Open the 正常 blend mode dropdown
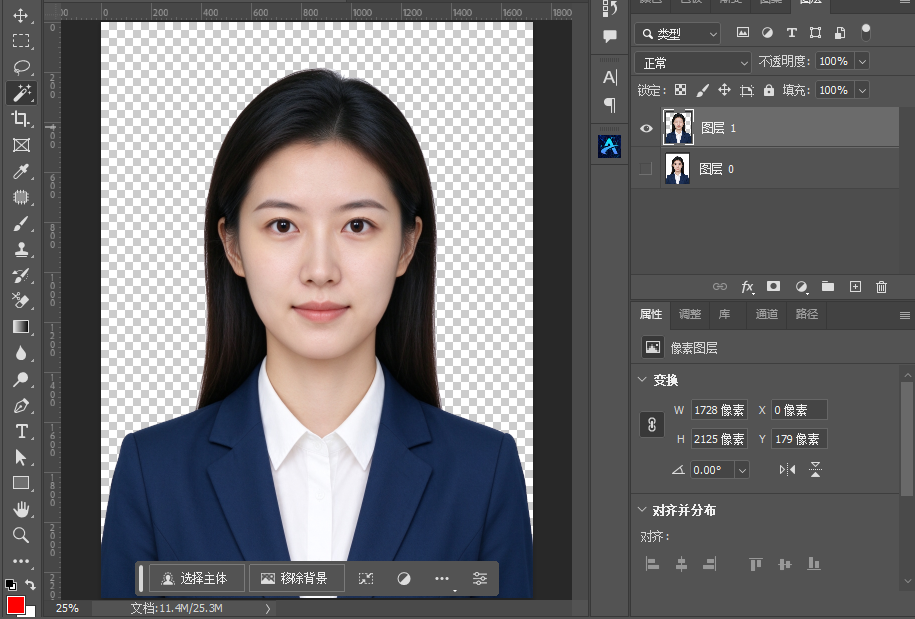The width and height of the screenshot is (915, 619). pyautogui.click(x=693, y=62)
